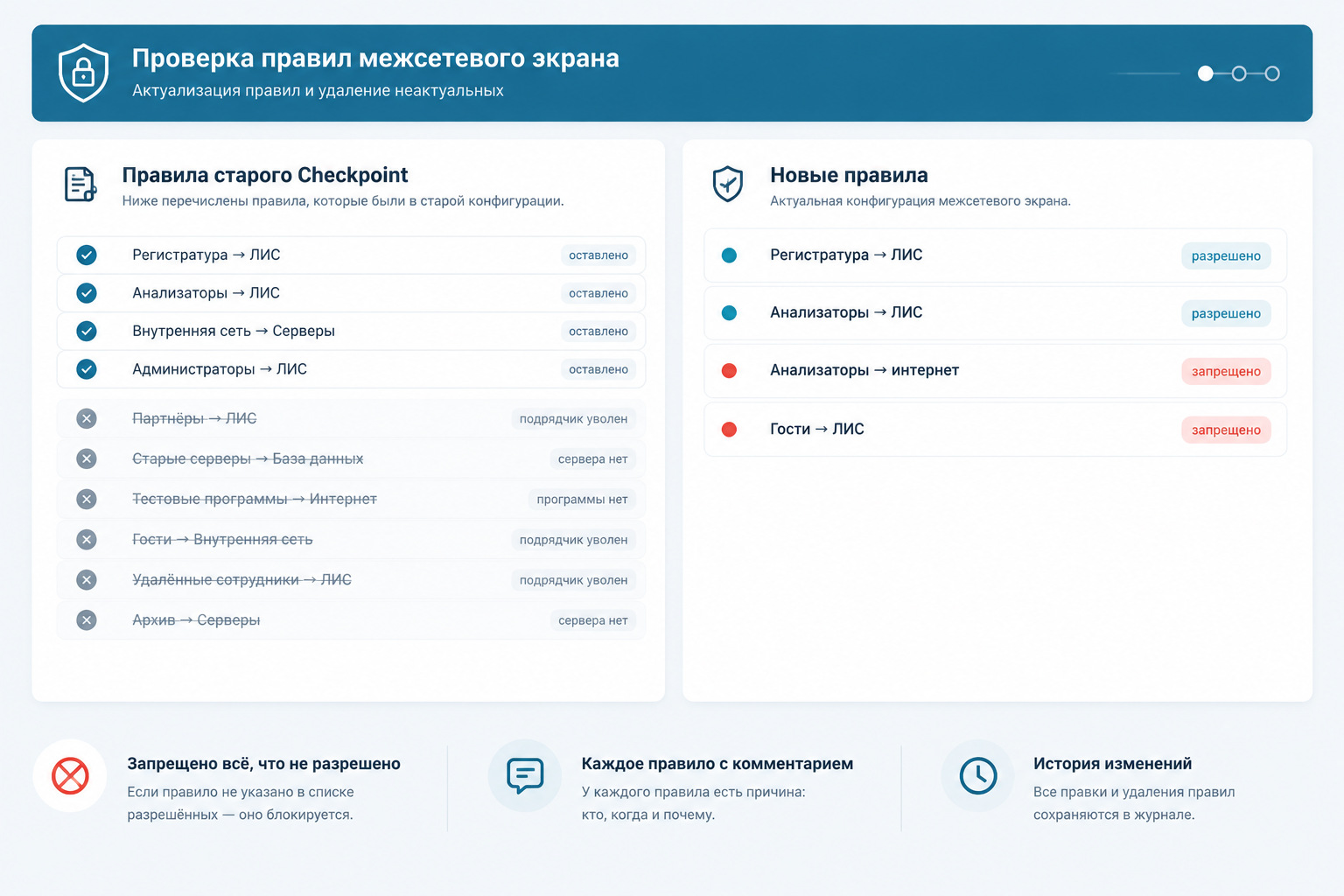1344x896 pixels.
Task: Click the shield check icon beside Новые правила
Action: click(728, 184)
